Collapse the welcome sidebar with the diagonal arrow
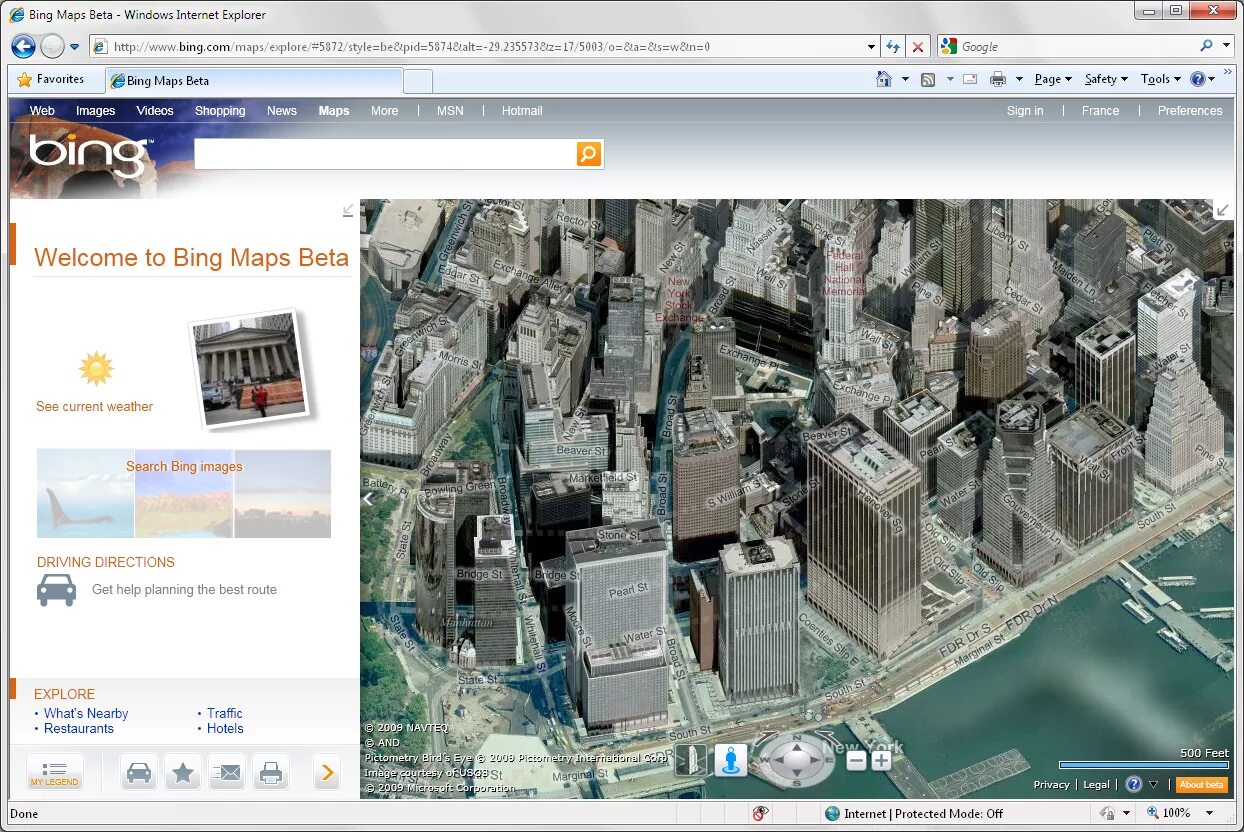 [x=348, y=210]
